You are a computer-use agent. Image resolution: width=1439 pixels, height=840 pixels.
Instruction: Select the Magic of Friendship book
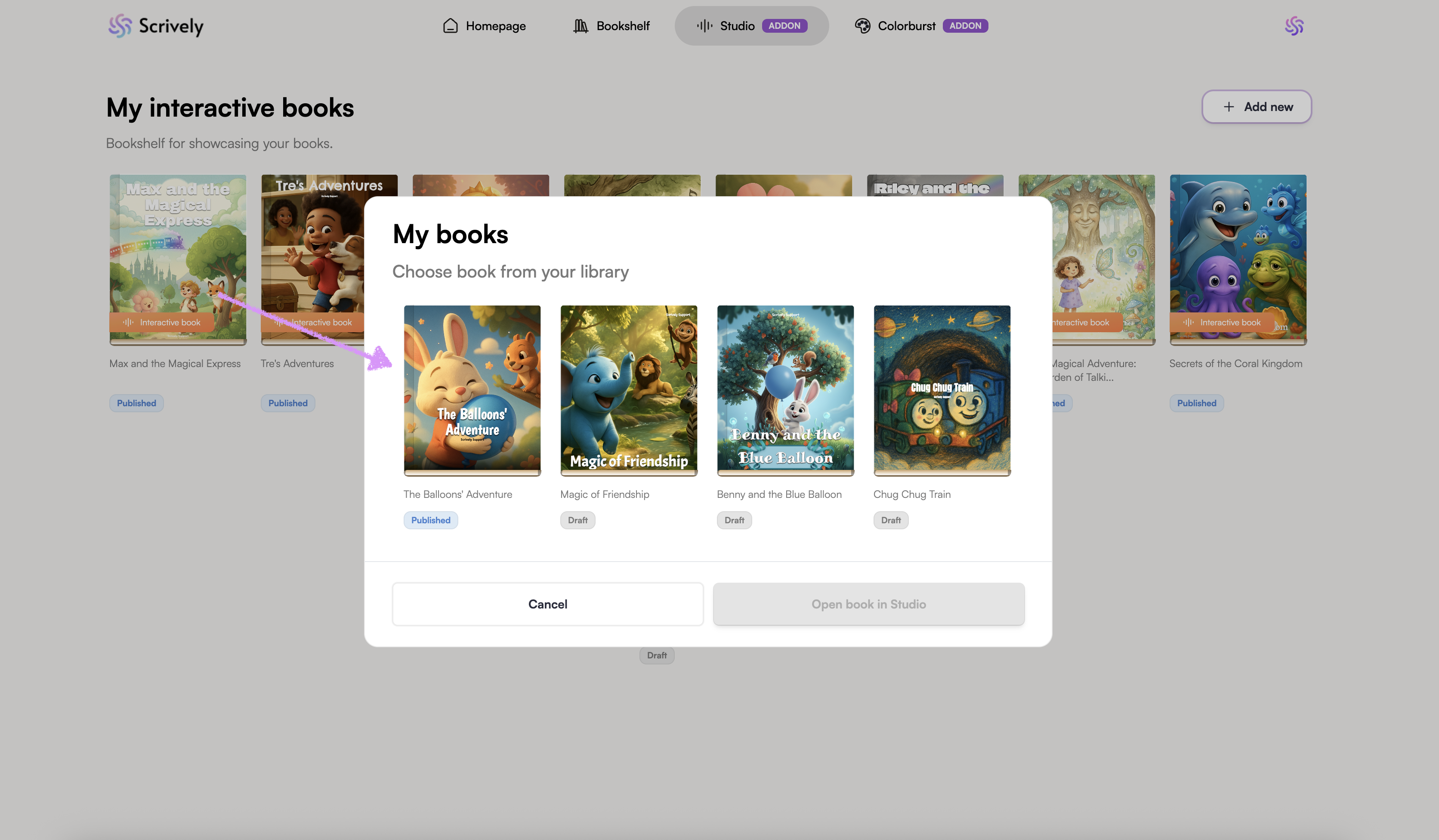coord(628,389)
